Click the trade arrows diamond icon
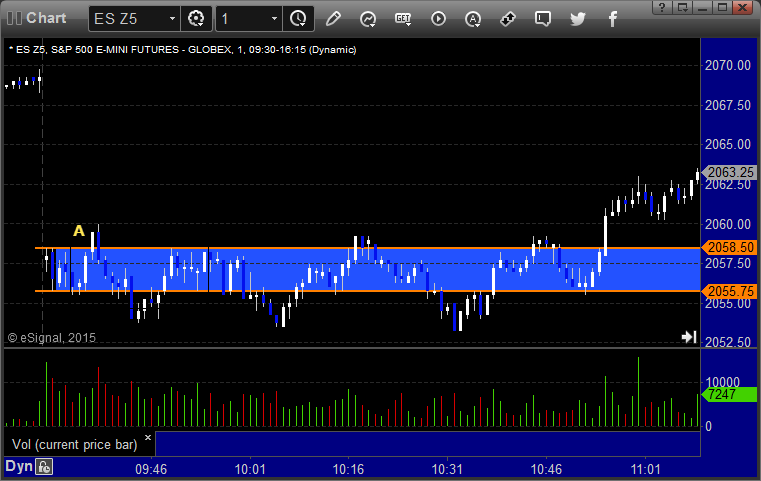Image resolution: width=761 pixels, height=481 pixels. point(508,19)
